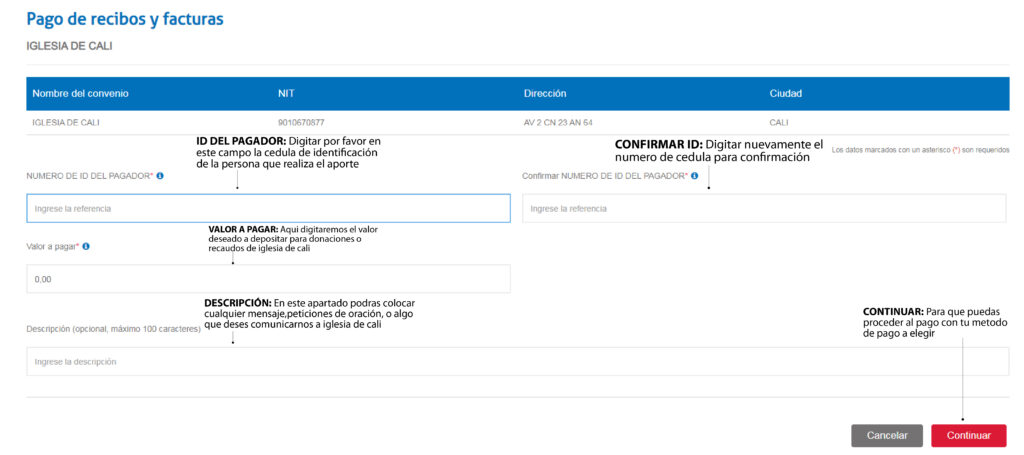Click the Dirección column header
The height and width of the screenshot is (455, 1024).
[x=545, y=94]
